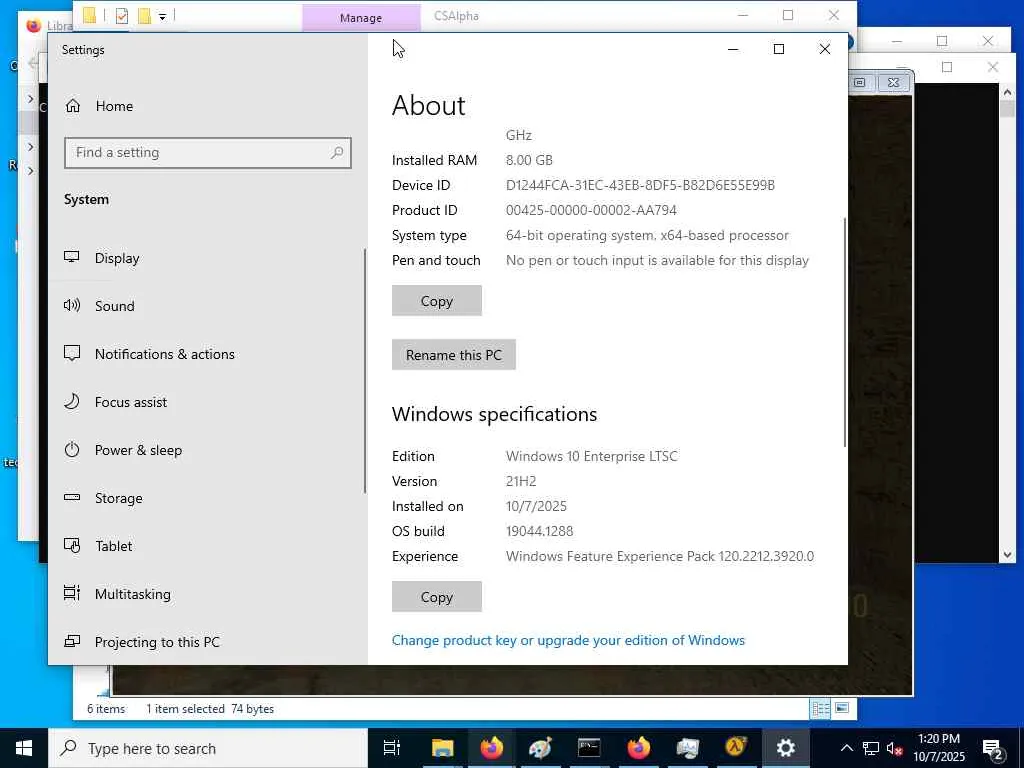Image resolution: width=1024 pixels, height=768 pixels.
Task: Click the Installed on date value
Action: 536,506
